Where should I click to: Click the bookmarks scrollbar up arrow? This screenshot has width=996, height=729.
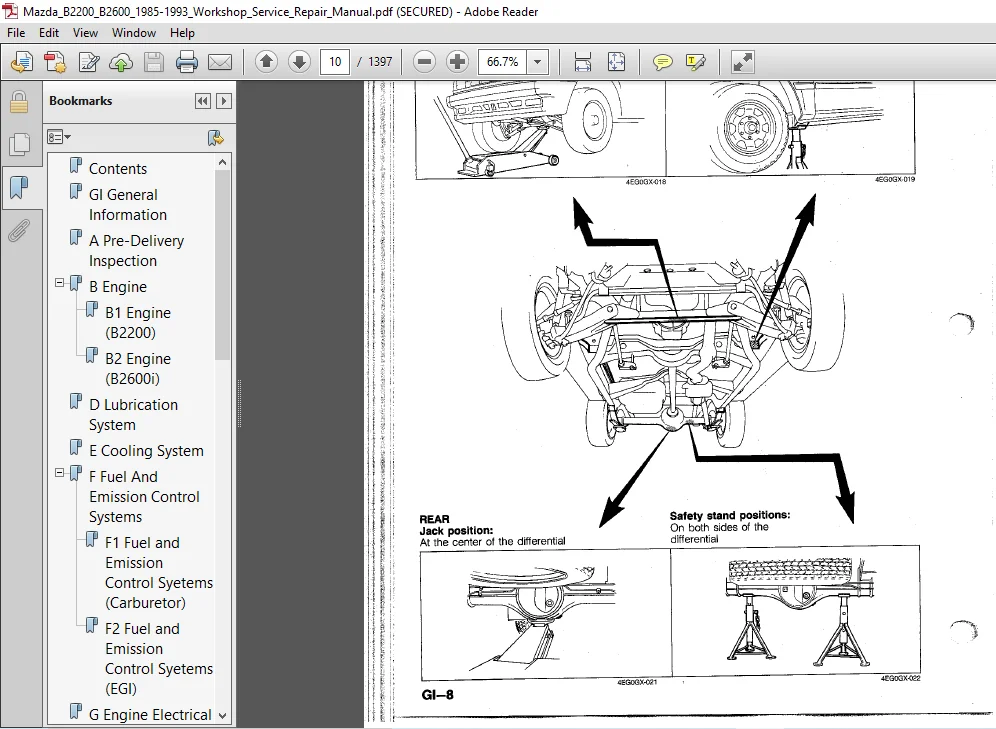(x=222, y=163)
